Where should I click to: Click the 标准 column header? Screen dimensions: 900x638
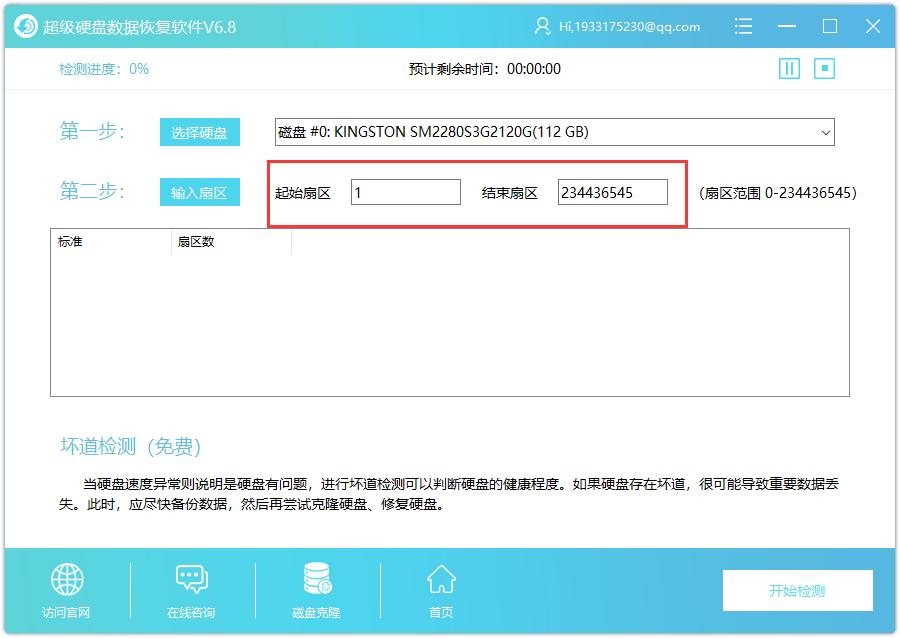coord(68,241)
